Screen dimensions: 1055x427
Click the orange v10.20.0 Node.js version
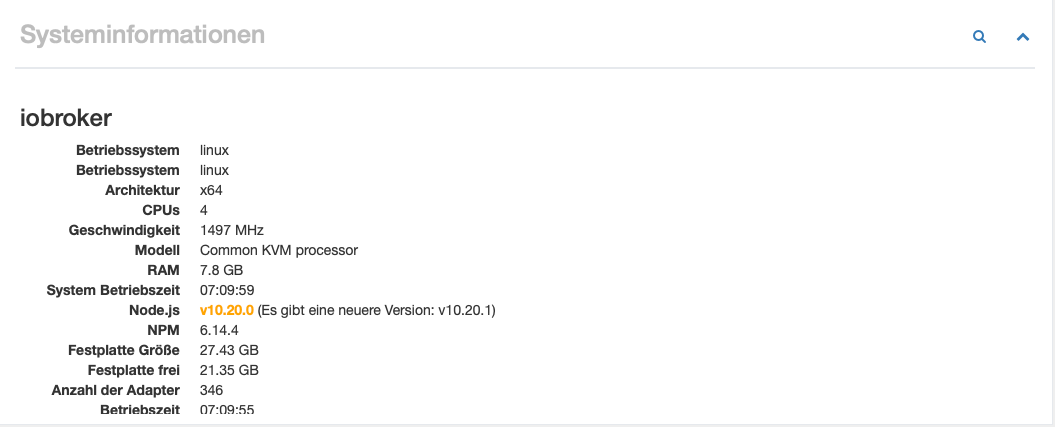(x=227, y=311)
